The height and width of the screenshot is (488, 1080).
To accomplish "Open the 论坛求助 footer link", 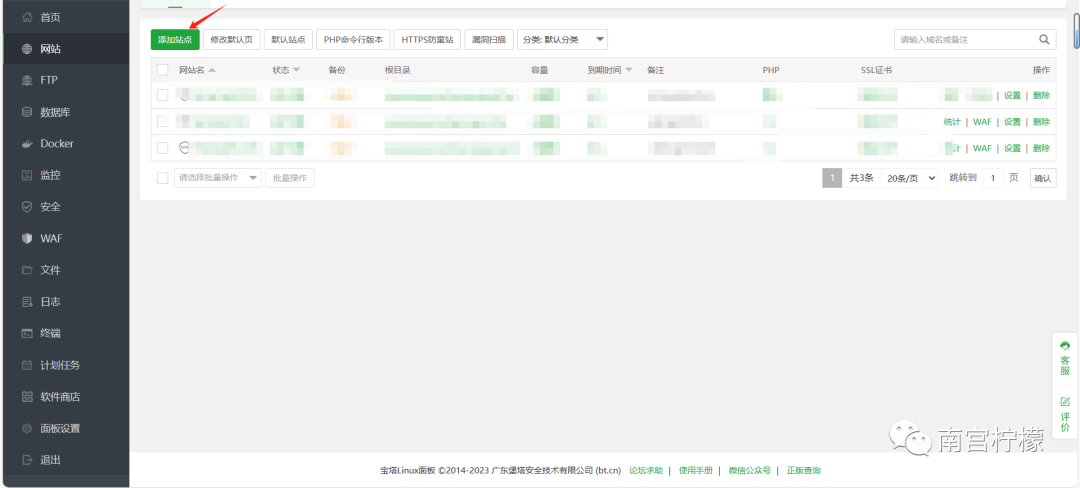I will pyautogui.click(x=646, y=471).
